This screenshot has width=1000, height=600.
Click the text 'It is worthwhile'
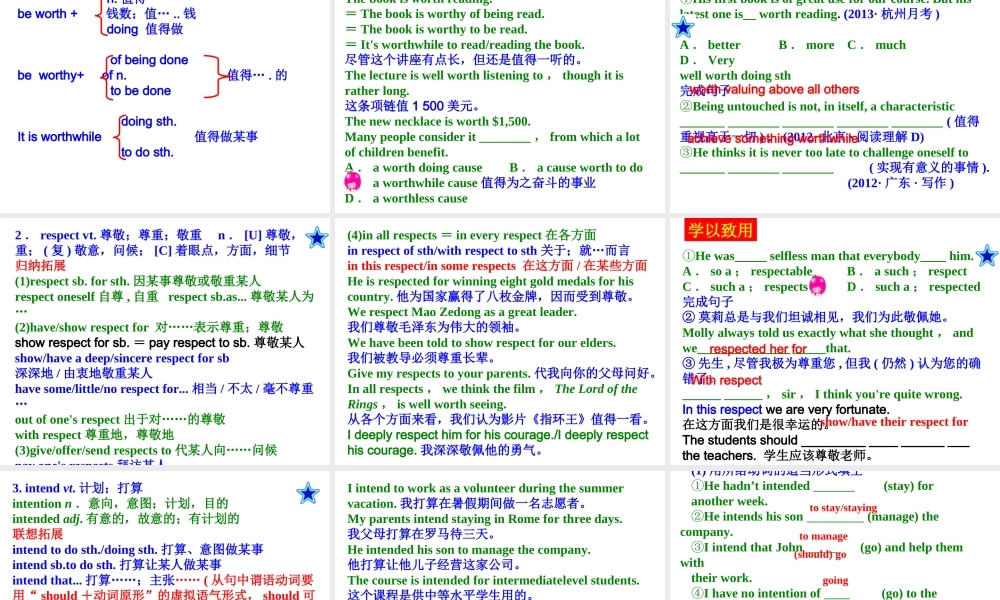59,136
